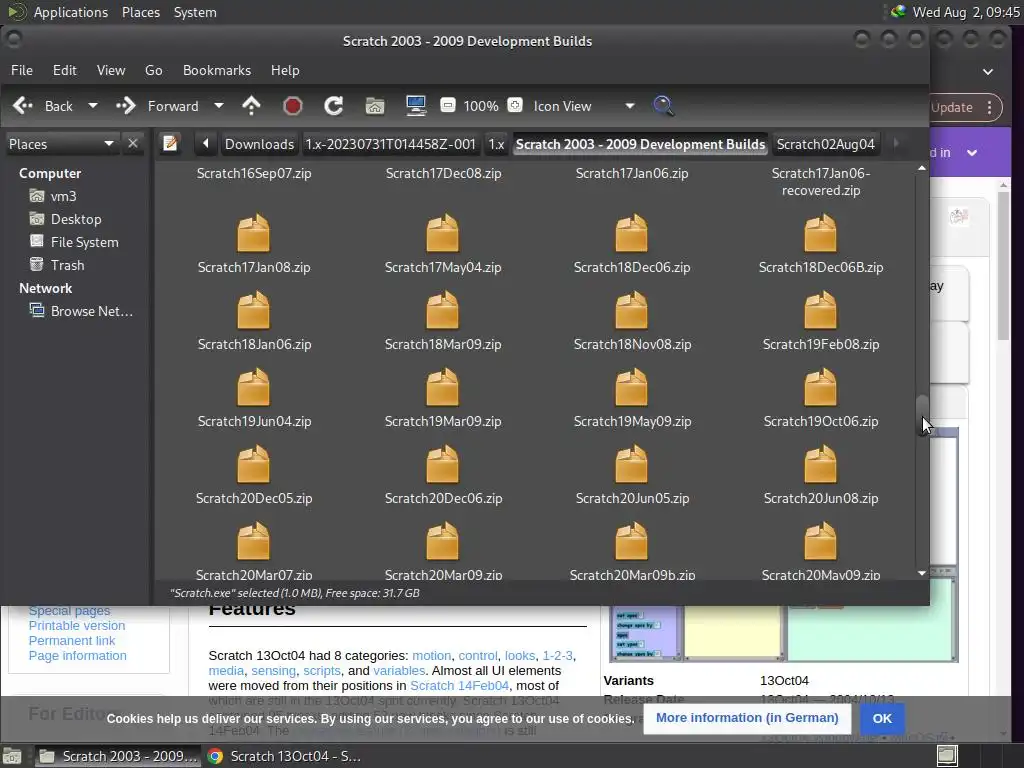Close the Places side pane

133,143
